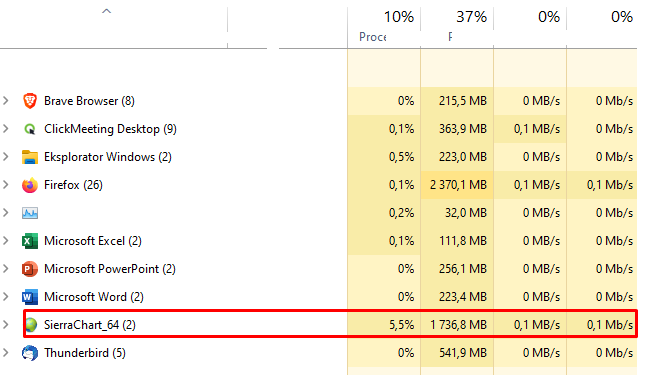Expand the Thunderbird (5) process group

tap(6, 353)
